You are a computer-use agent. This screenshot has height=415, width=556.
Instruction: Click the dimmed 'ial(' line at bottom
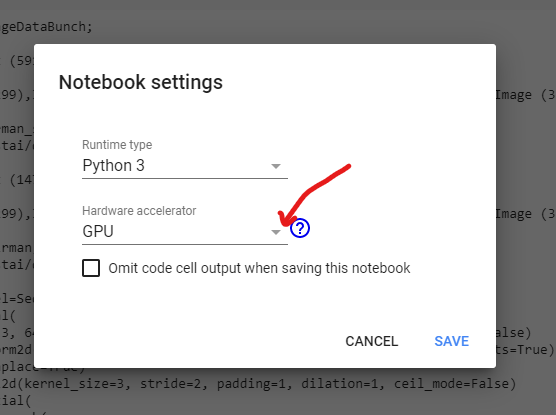[x=16, y=401]
